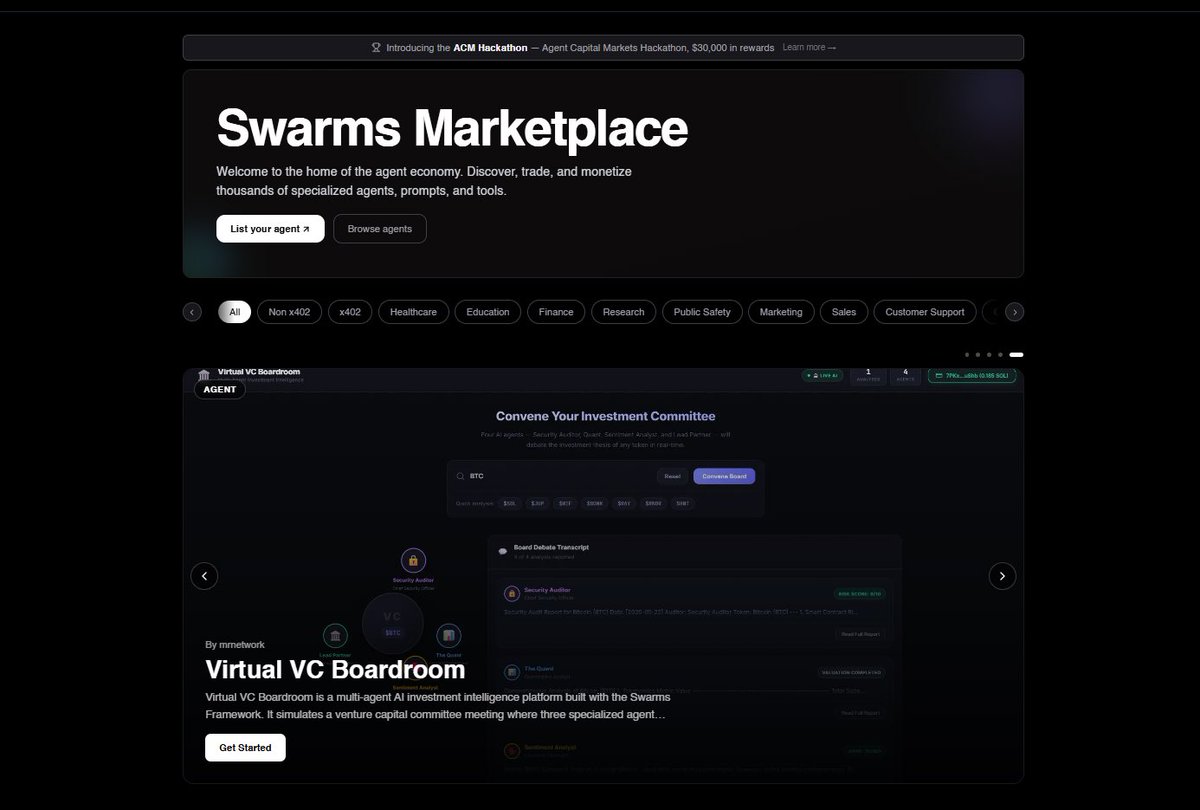Filter by Marketing category
Screen dimensions: 1200x810
tap(781, 312)
